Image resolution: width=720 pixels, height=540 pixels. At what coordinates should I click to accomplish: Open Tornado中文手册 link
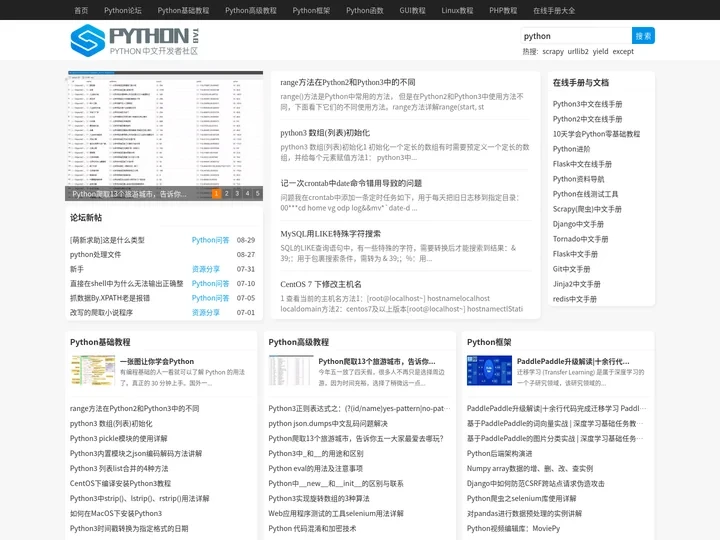click(x=580, y=239)
